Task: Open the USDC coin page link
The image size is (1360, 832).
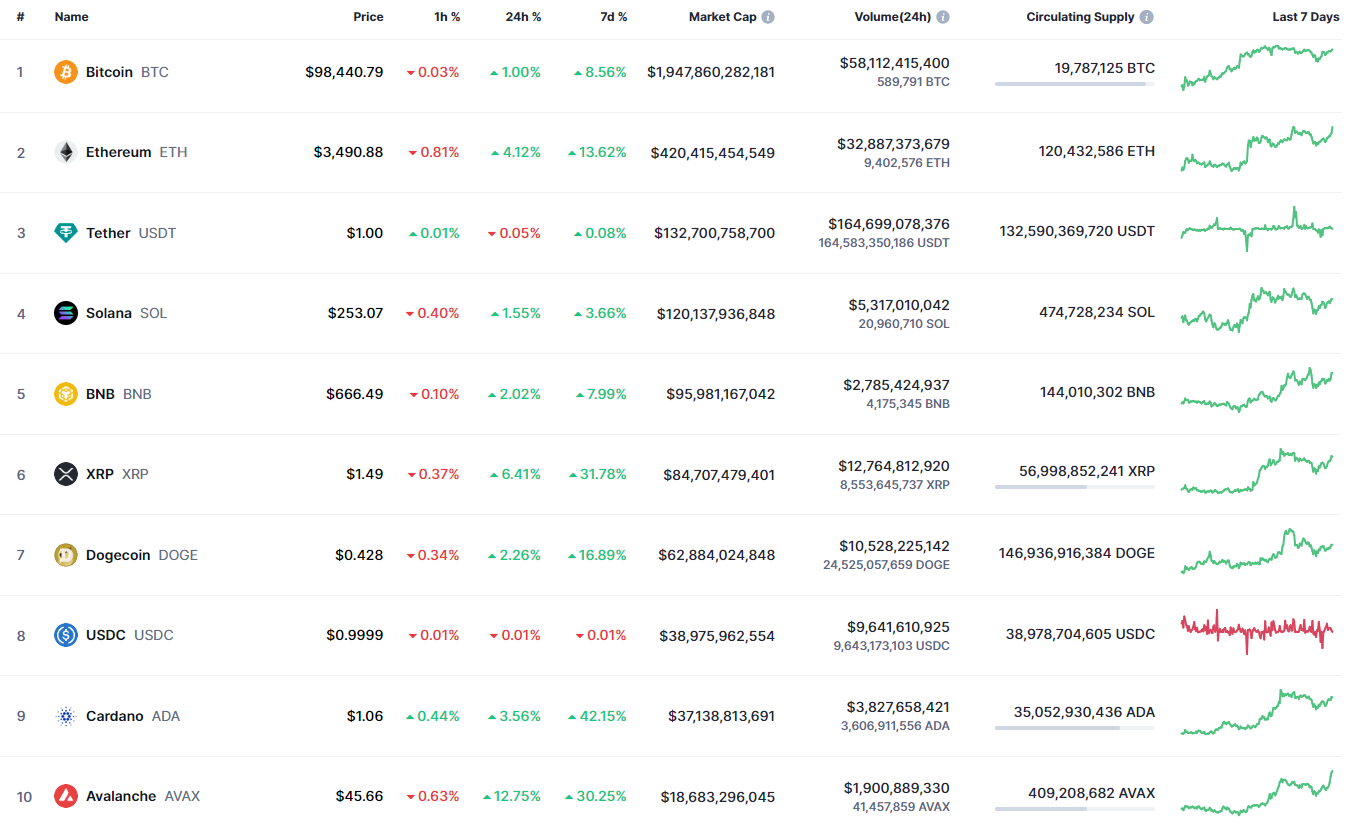Action: [106, 635]
